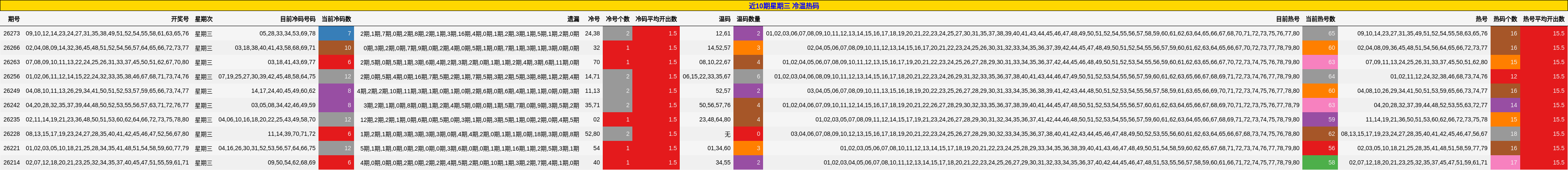Select period number 26273

11,33
